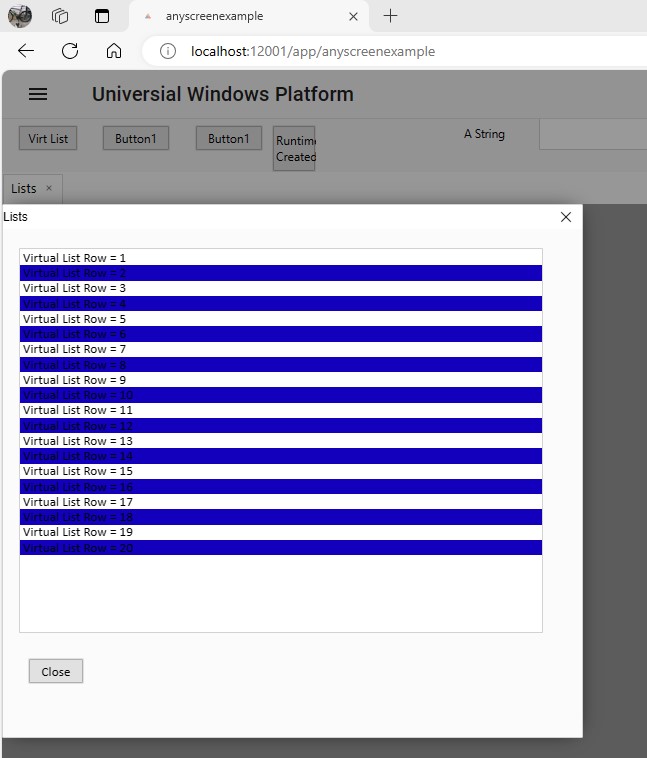Viewport: 647px width, 758px height.
Task: Open the browser workspaces icon
Action: [x=60, y=16]
